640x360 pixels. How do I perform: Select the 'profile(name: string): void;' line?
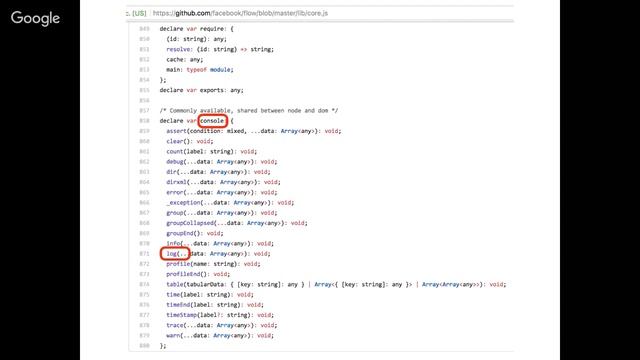[x=213, y=264]
